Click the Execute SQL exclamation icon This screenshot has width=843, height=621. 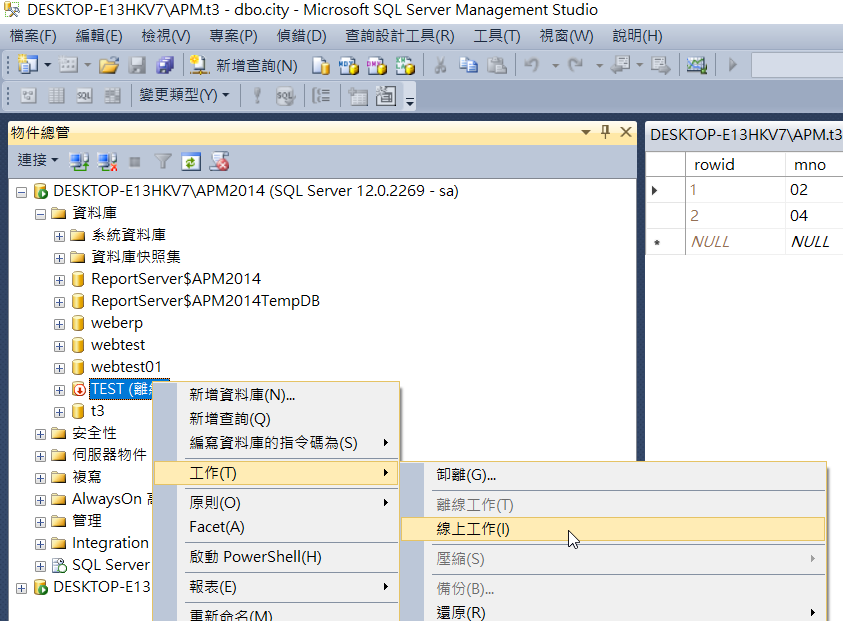click(257, 96)
